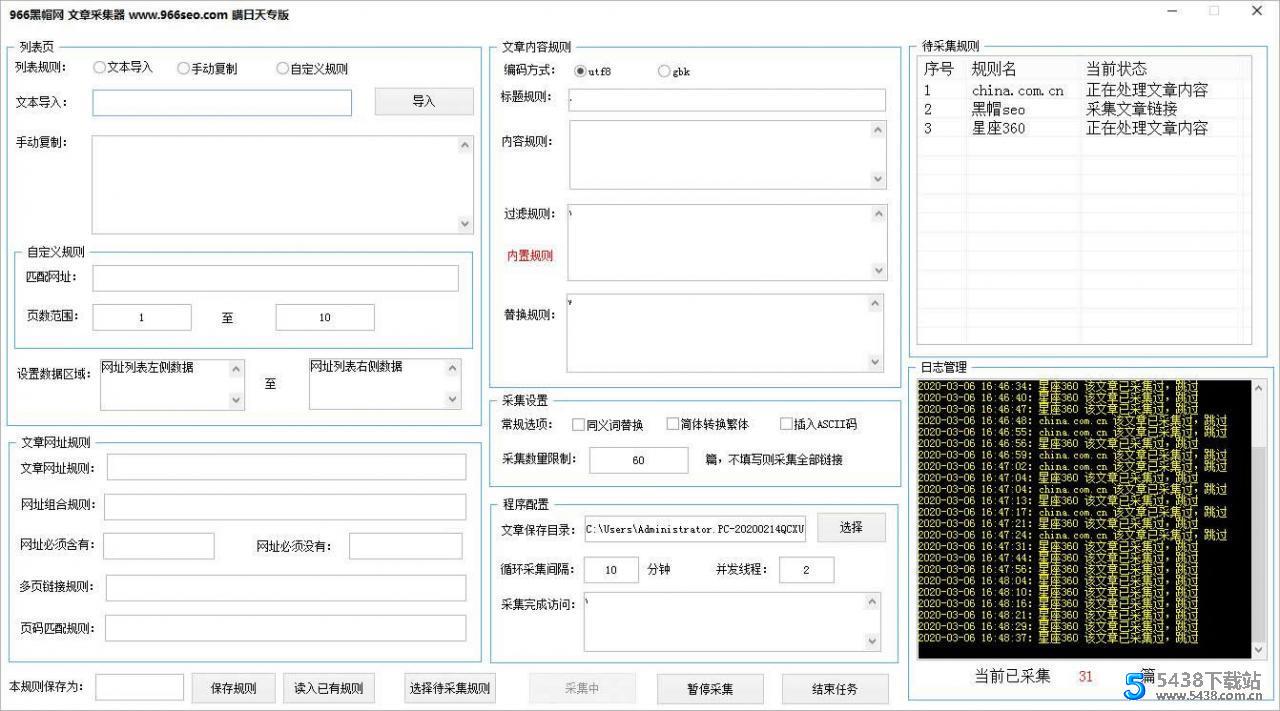
Task: Enable 插入ASCII码 option
Action: 786,424
